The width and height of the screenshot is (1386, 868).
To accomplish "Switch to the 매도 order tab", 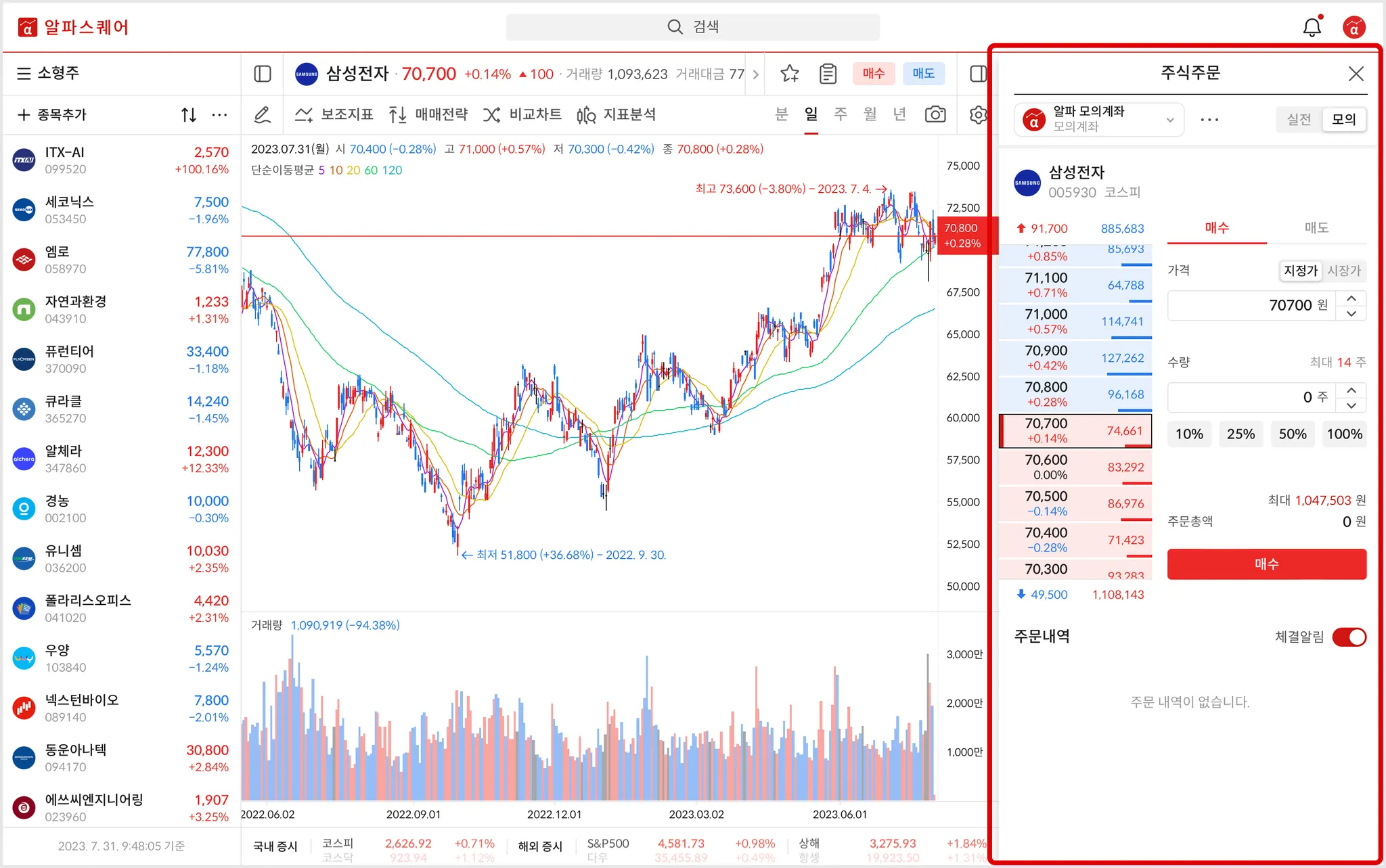I will tap(1316, 228).
